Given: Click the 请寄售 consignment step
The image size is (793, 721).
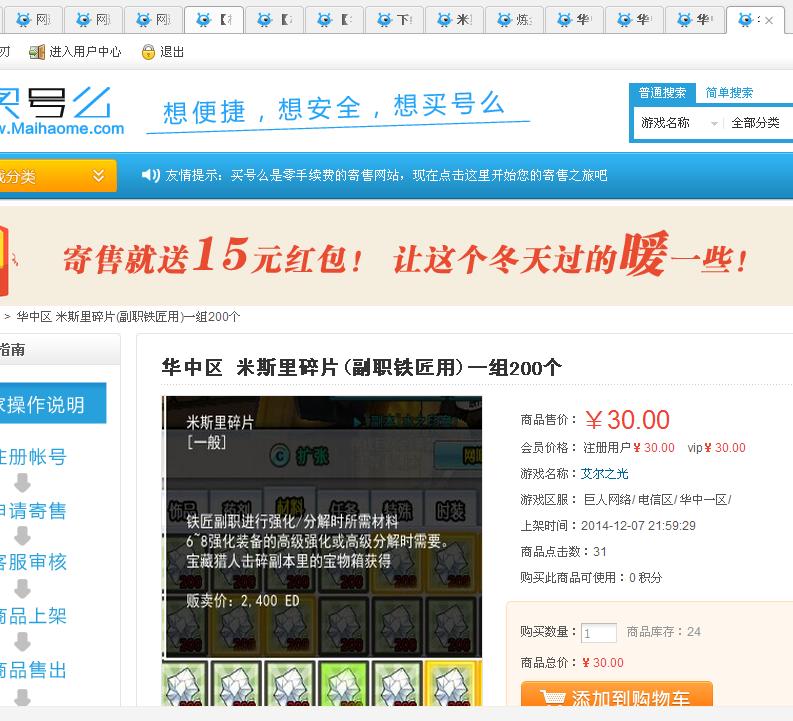Looking at the screenshot, I should pos(33,511).
